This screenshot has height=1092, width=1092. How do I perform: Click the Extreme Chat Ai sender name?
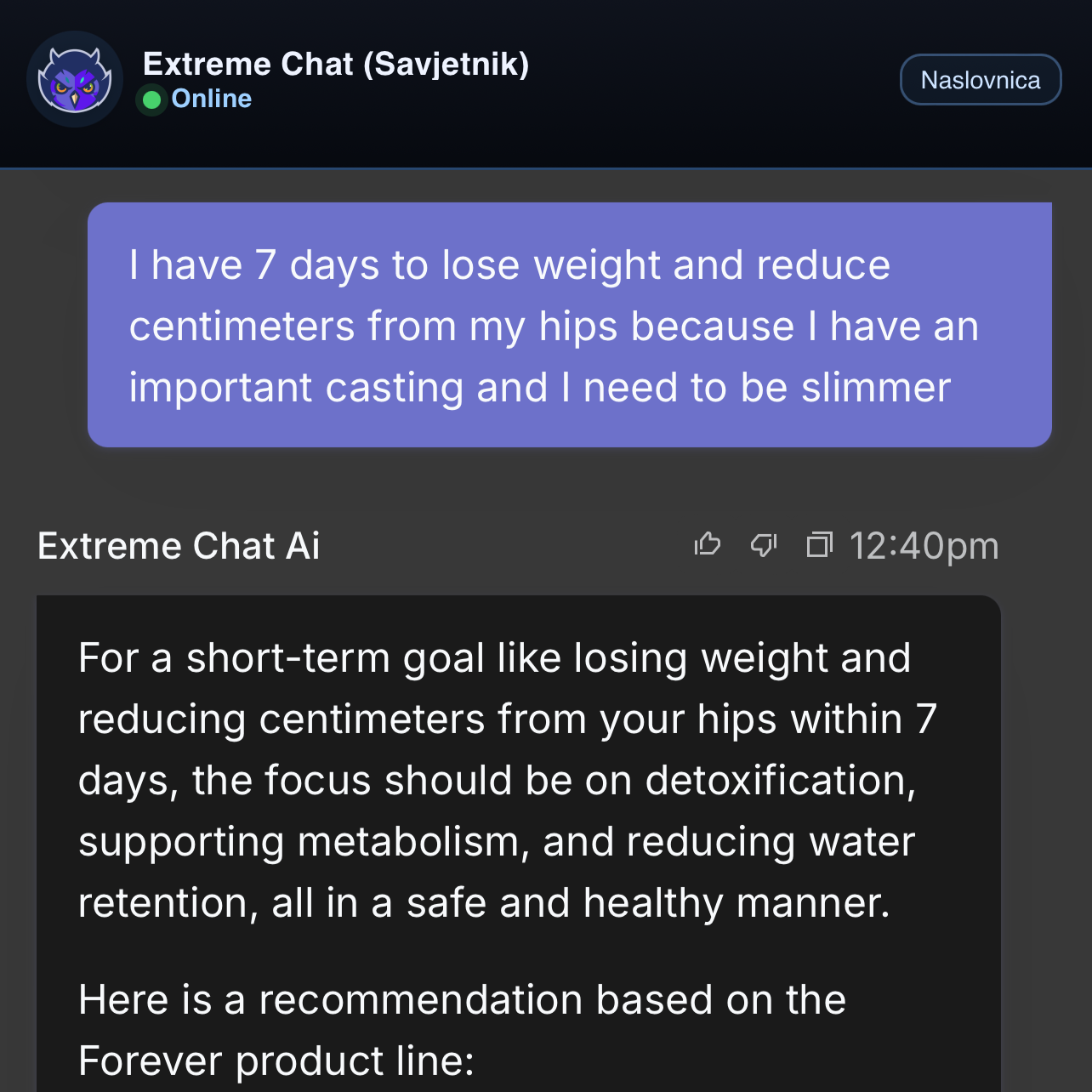(x=179, y=546)
